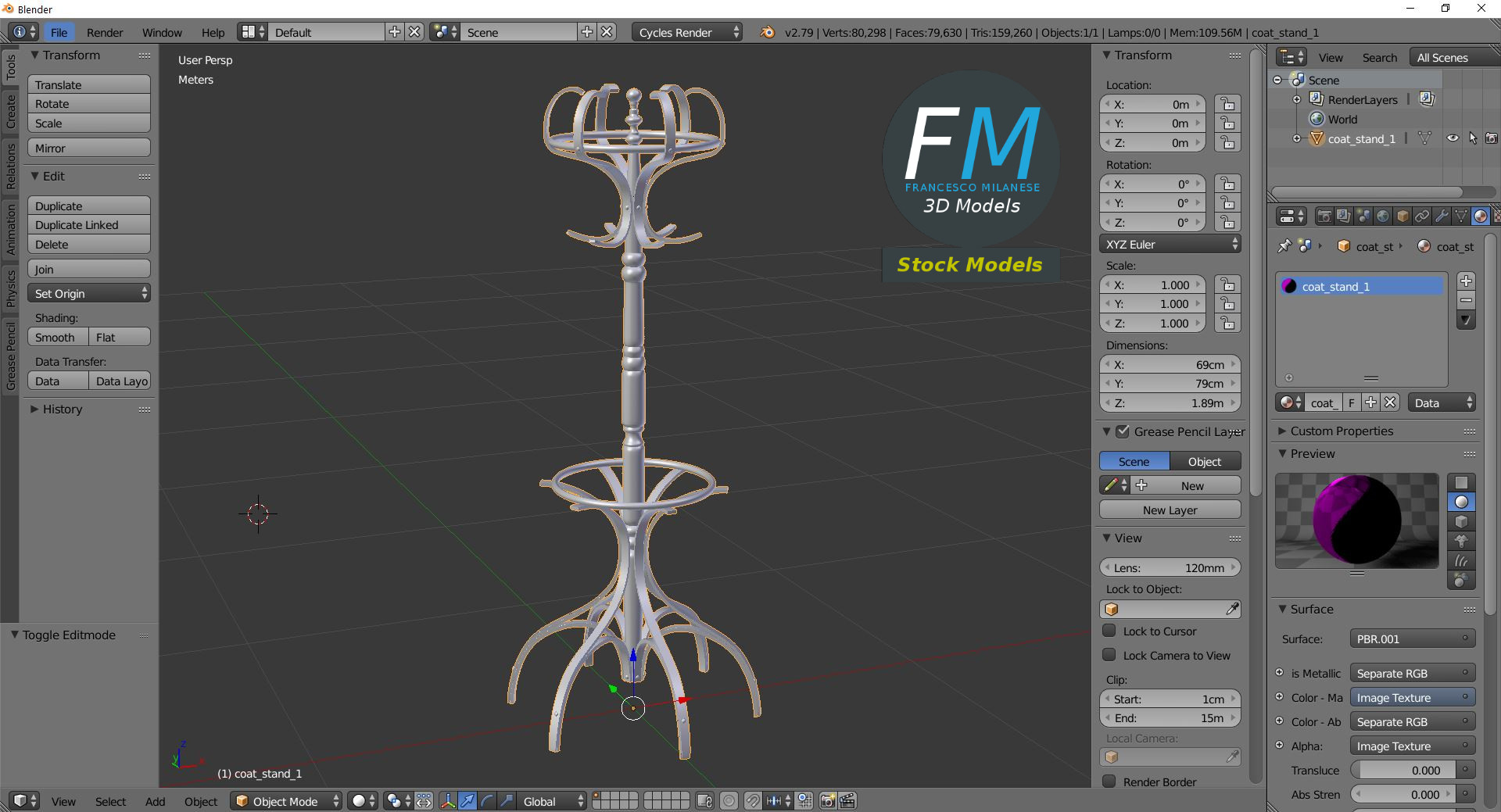Open the Render properties camera tab
This screenshot has height=812, width=1501.
[x=1324, y=216]
